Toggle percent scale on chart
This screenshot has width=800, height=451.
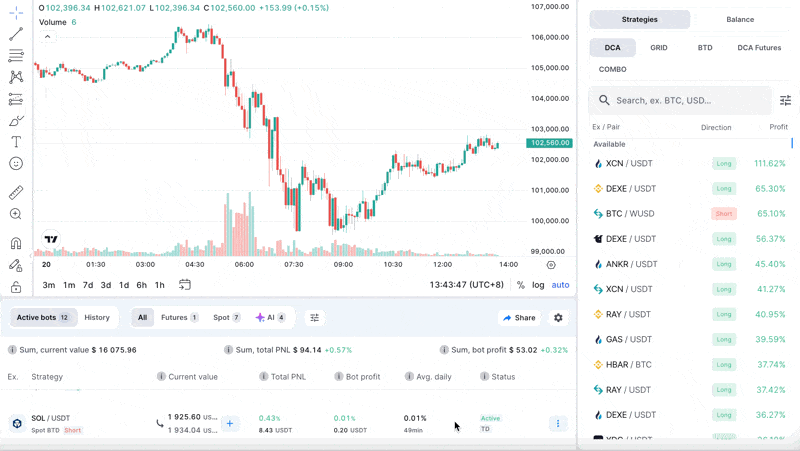pyautogui.click(x=520, y=285)
